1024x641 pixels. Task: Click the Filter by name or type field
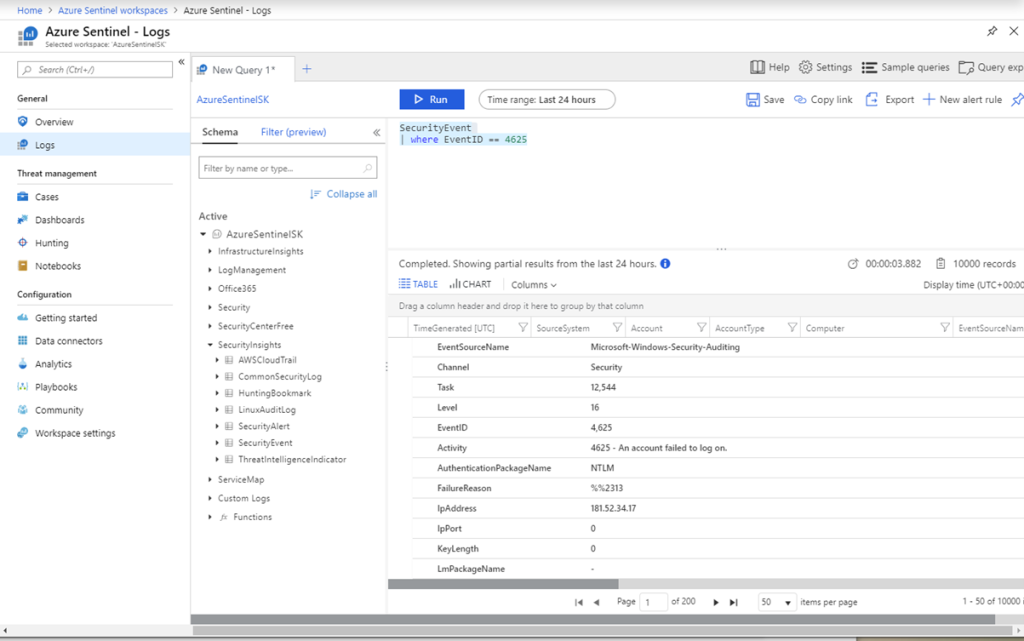(287, 168)
